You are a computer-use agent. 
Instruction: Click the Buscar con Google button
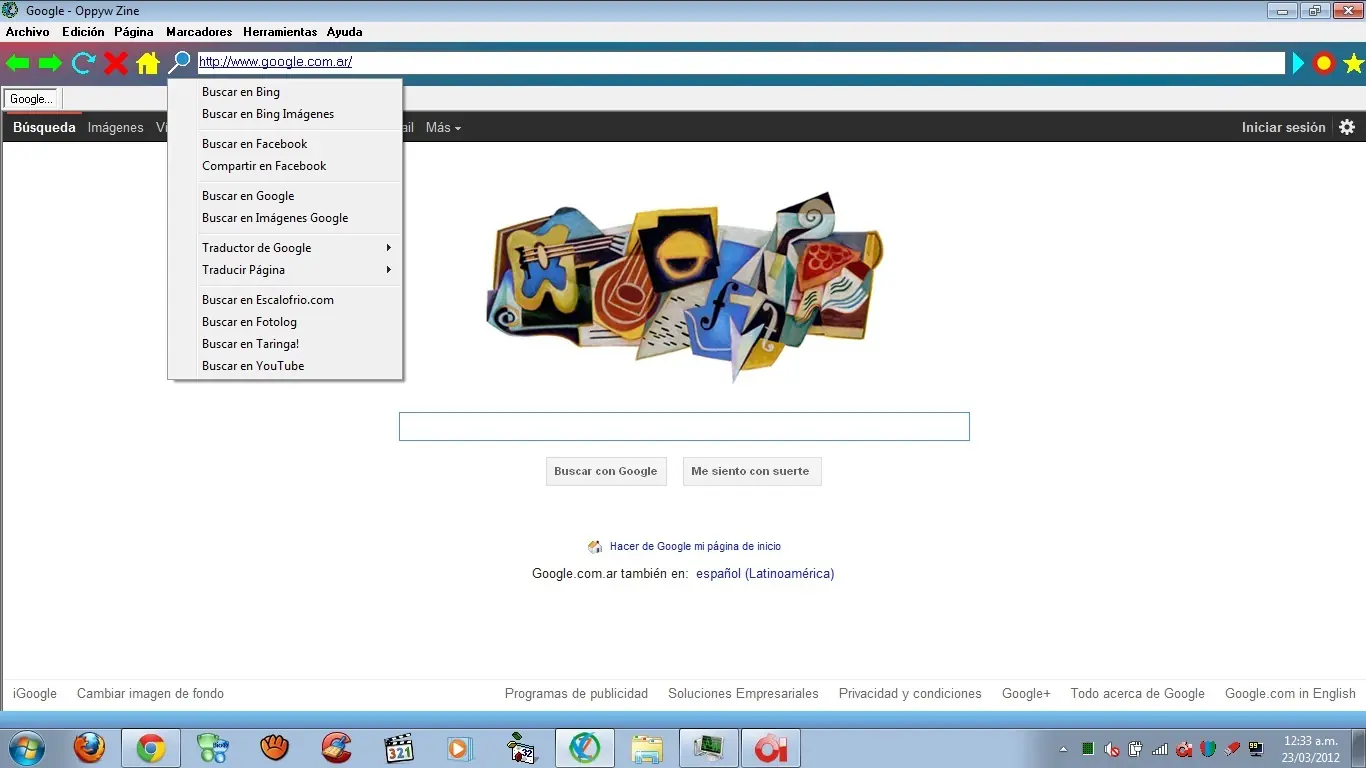click(x=606, y=471)
